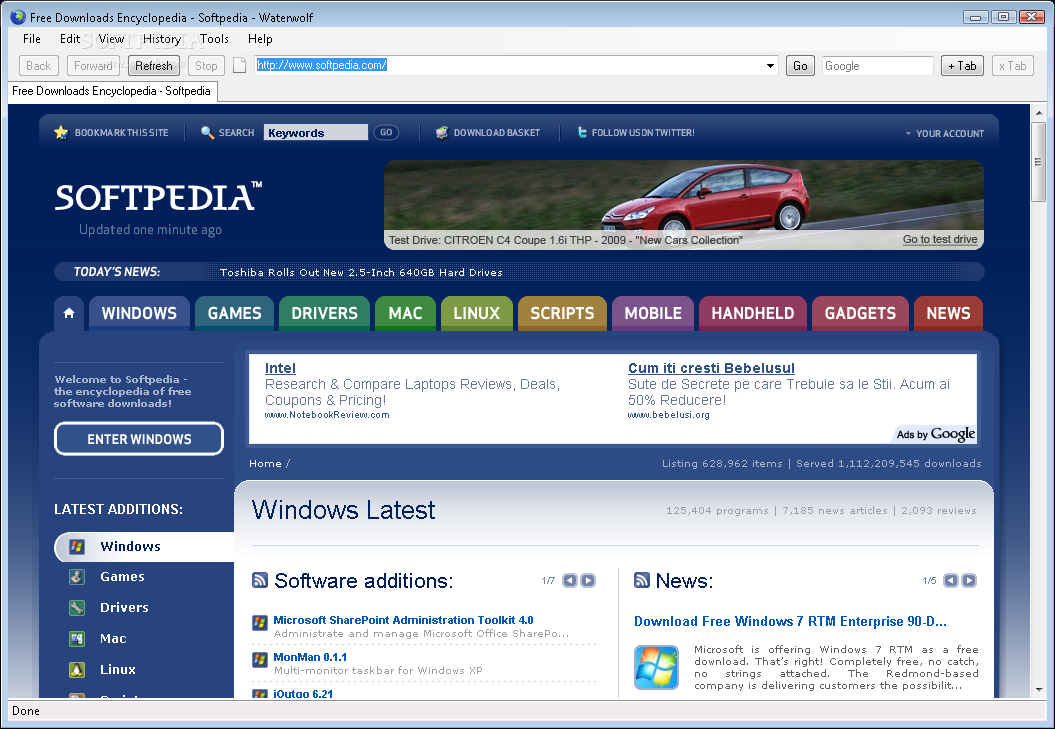
Task: Click the Google search input field
Action: [x=877, y=66]
